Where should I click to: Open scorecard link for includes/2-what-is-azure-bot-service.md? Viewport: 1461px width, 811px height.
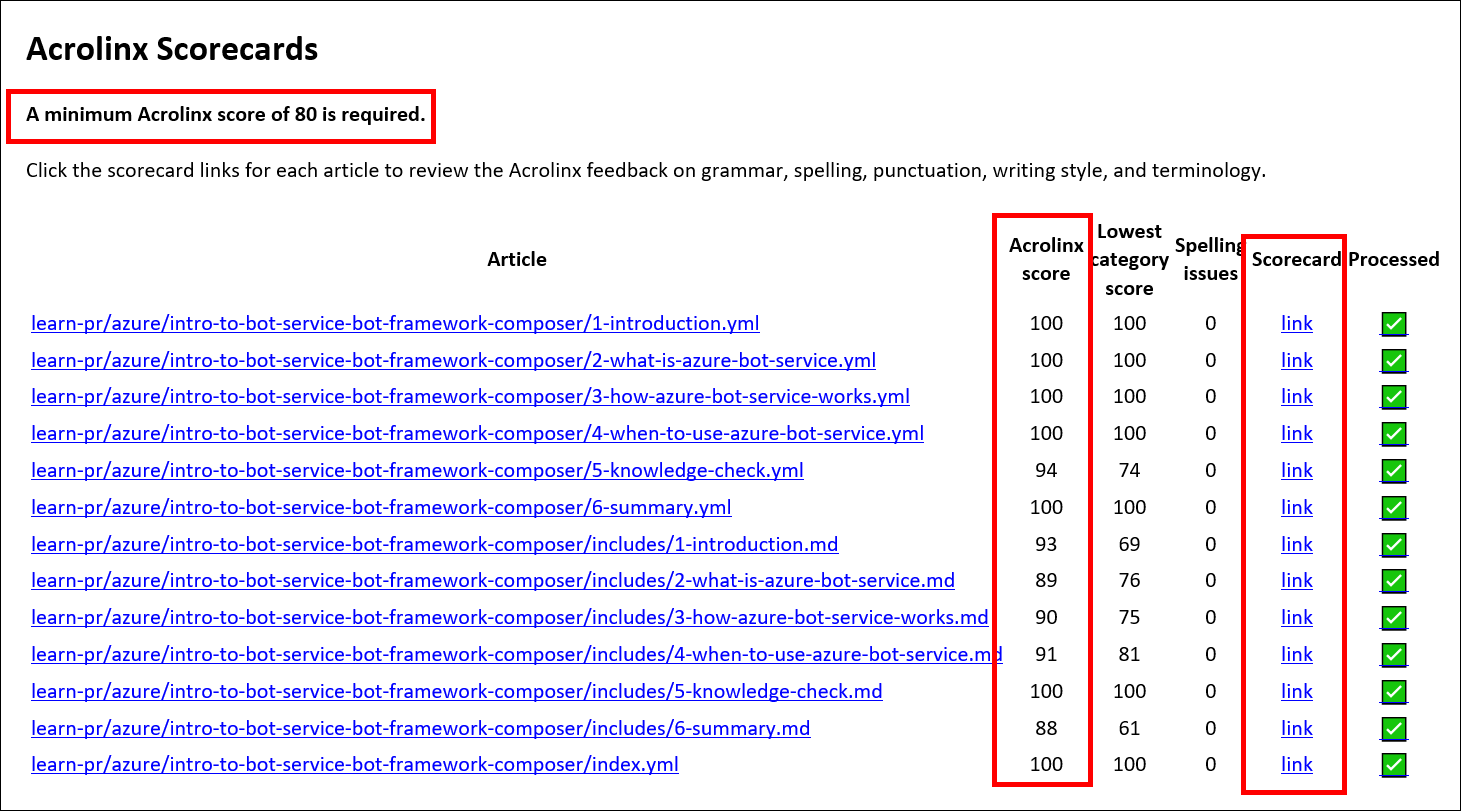click(1297, 580)
